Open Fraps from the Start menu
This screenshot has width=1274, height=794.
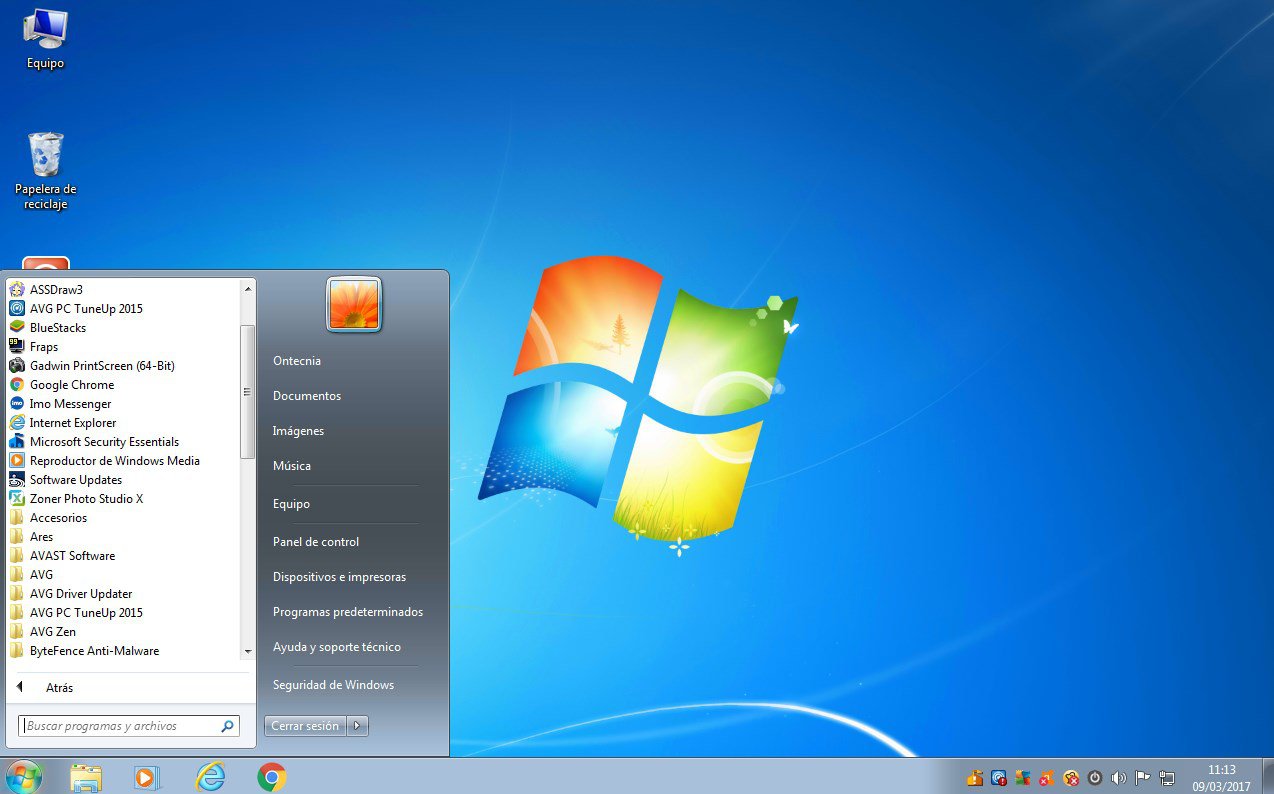click(x=44, y=346)
